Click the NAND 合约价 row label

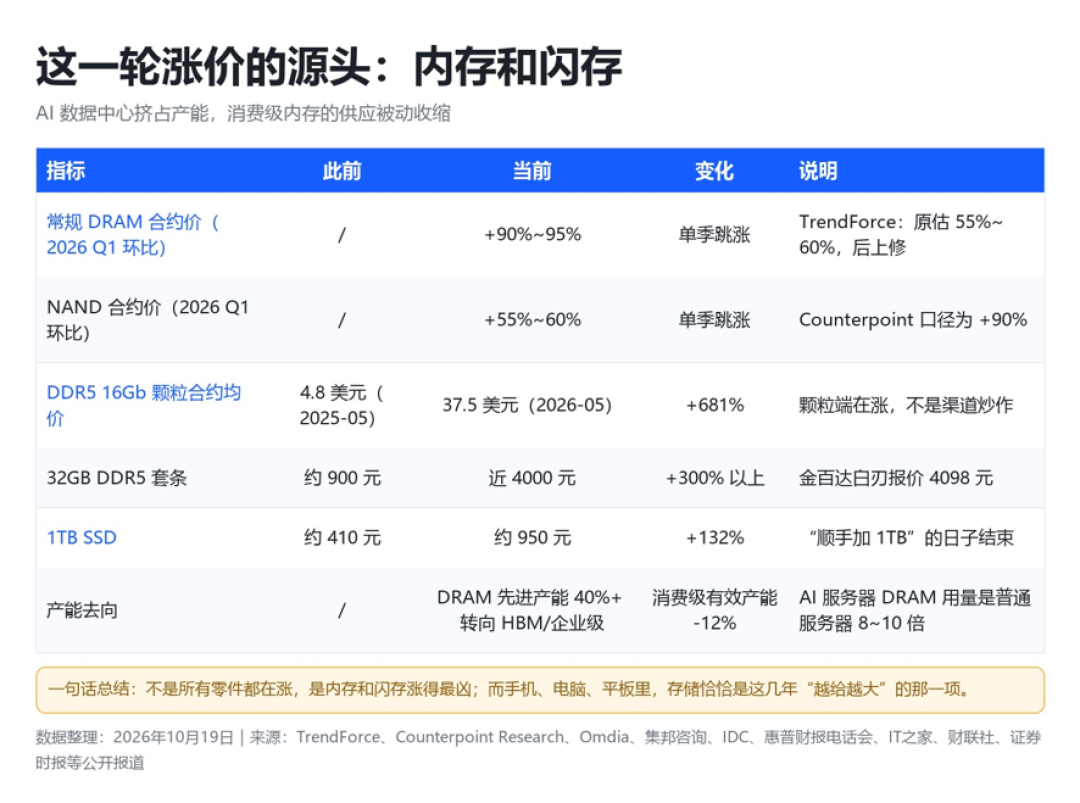[x=148, y=320]
